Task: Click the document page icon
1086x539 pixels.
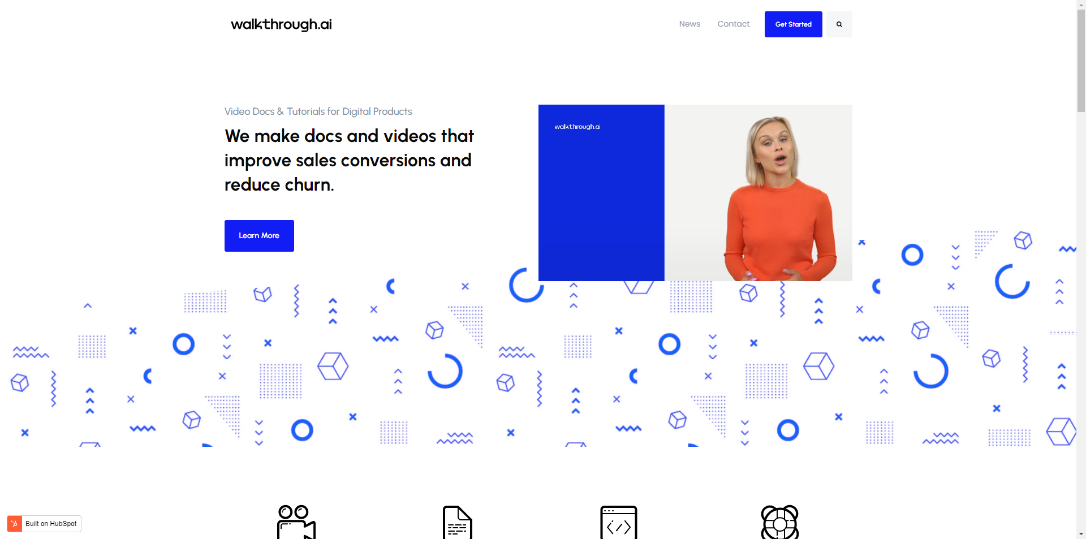Action: [x=457, y=522]
